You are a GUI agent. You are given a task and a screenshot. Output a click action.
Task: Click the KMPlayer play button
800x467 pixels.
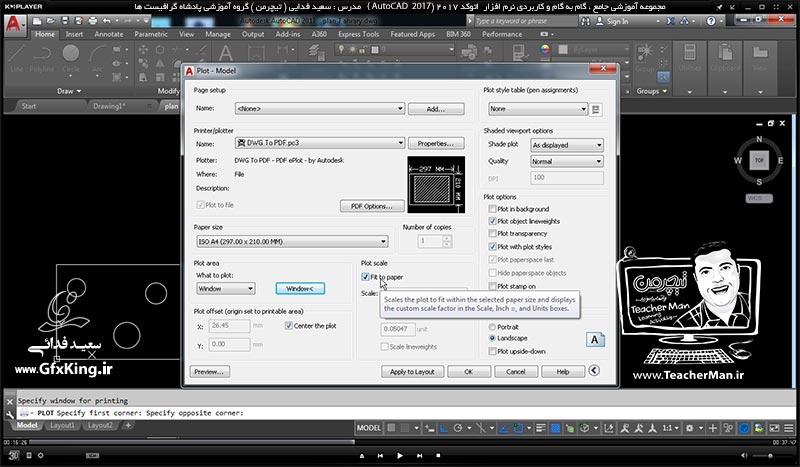(399, 455)
